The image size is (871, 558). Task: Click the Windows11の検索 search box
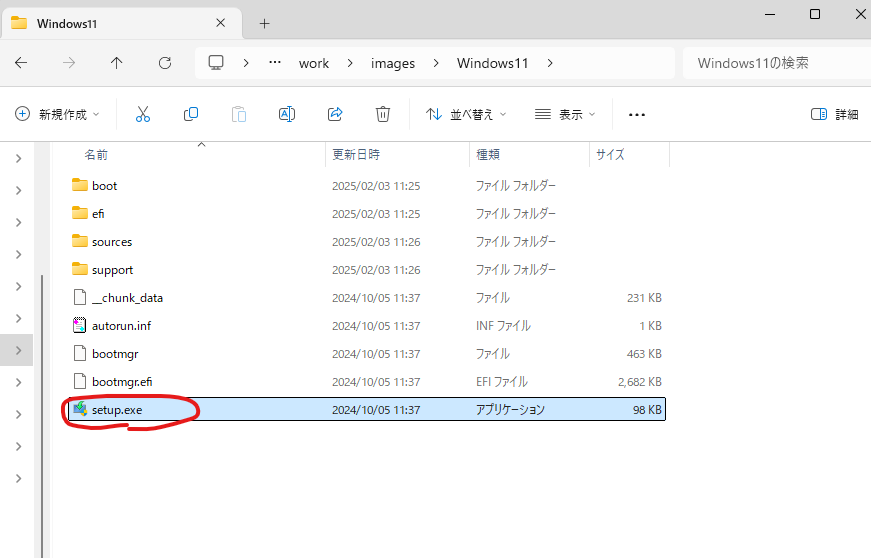tap(777, 63)
